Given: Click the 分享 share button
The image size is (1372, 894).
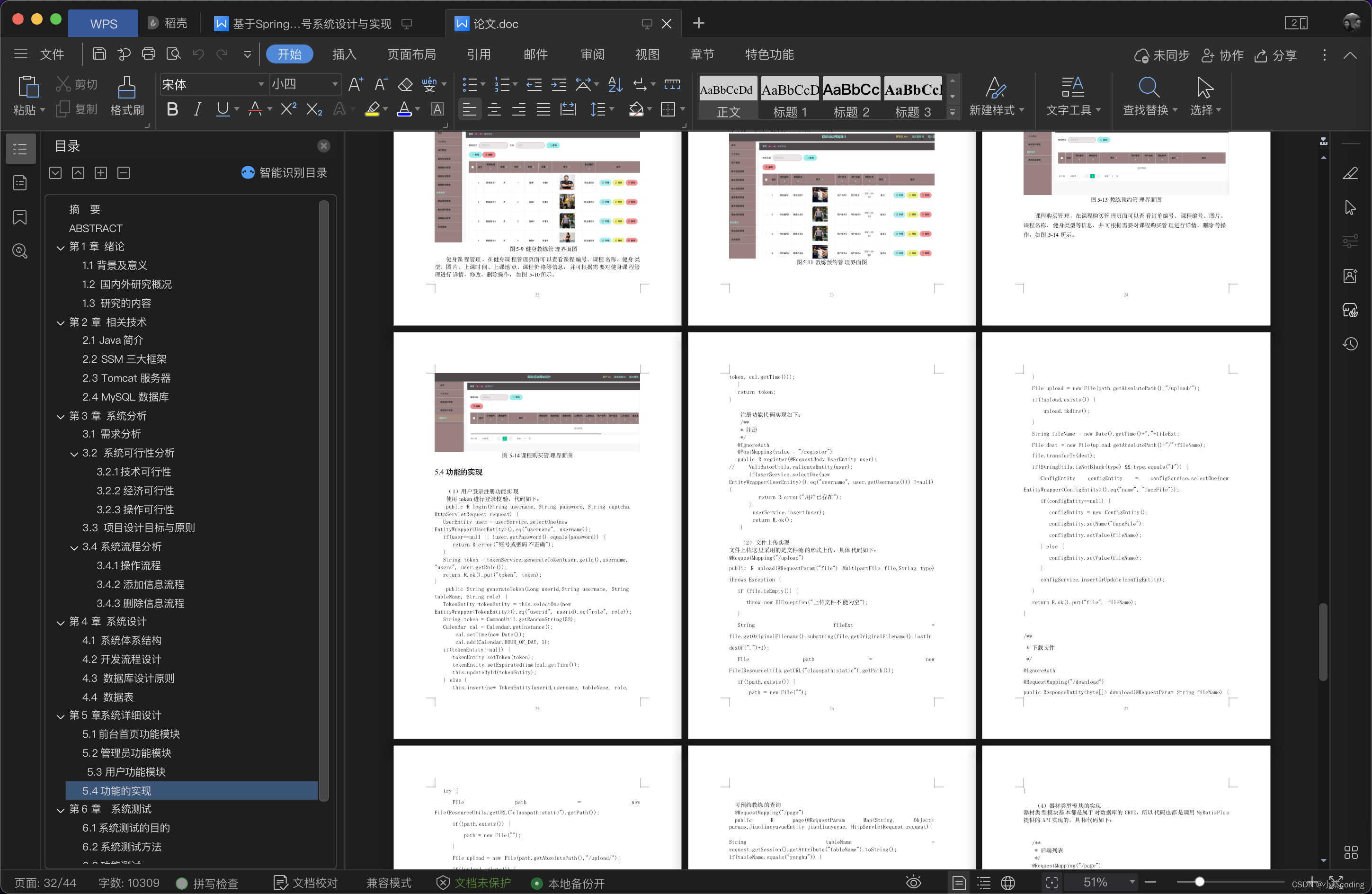Looking at the screenshot, I should point(1276,55).
